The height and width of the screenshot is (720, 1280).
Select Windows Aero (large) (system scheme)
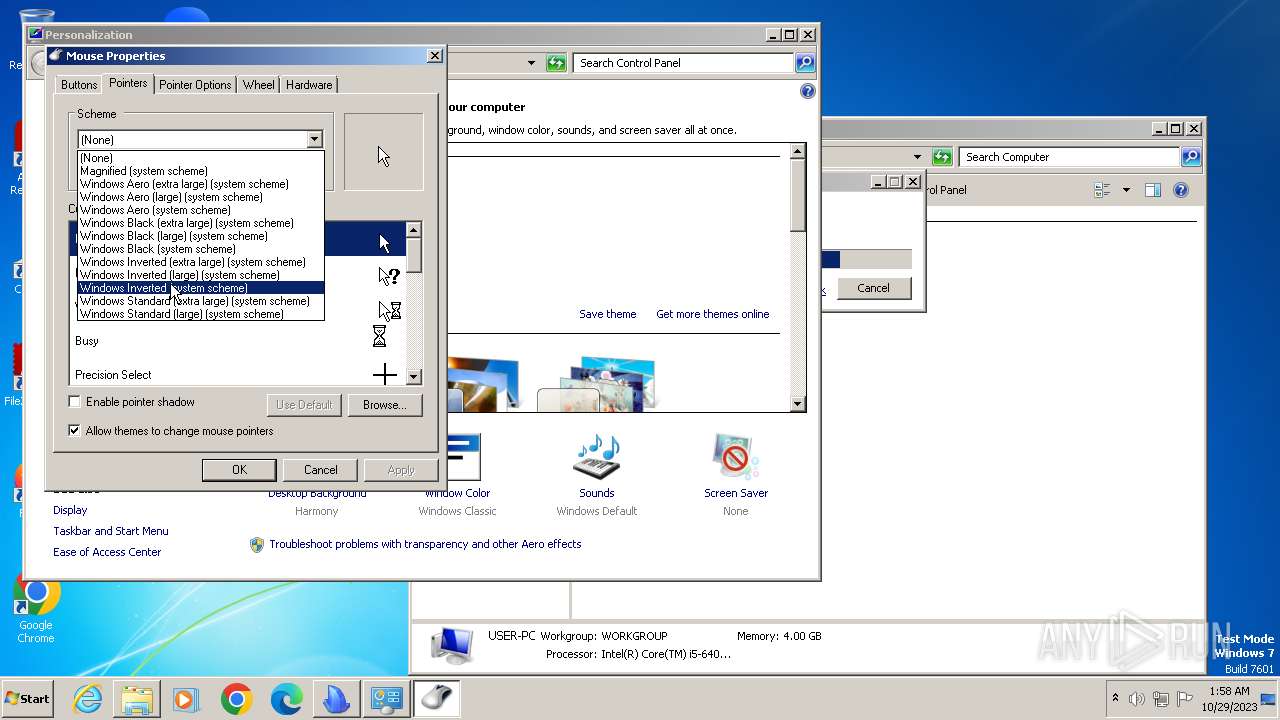[x=201, y=197]
